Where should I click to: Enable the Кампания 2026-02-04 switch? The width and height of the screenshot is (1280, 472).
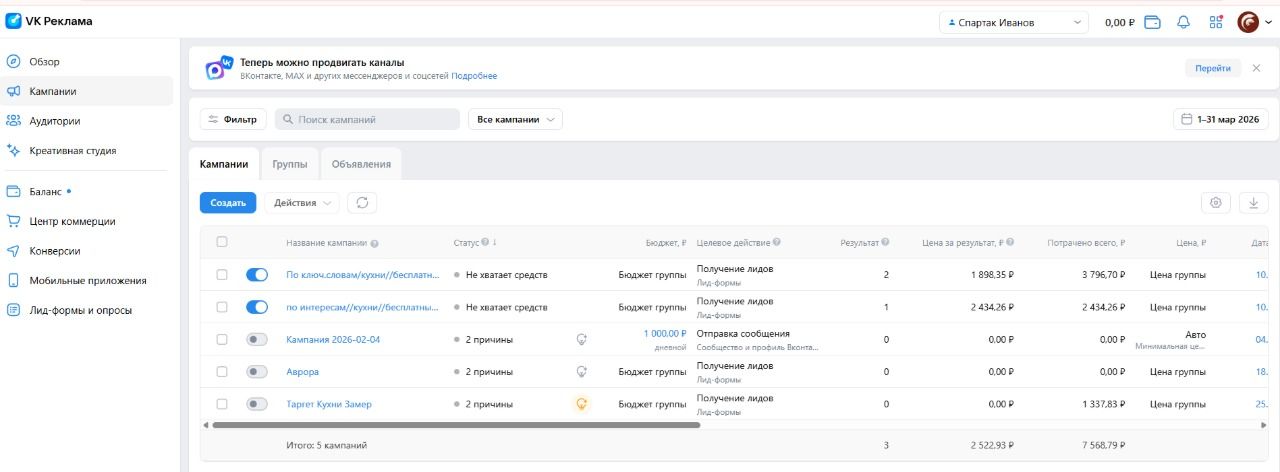[x=257, y=339]
